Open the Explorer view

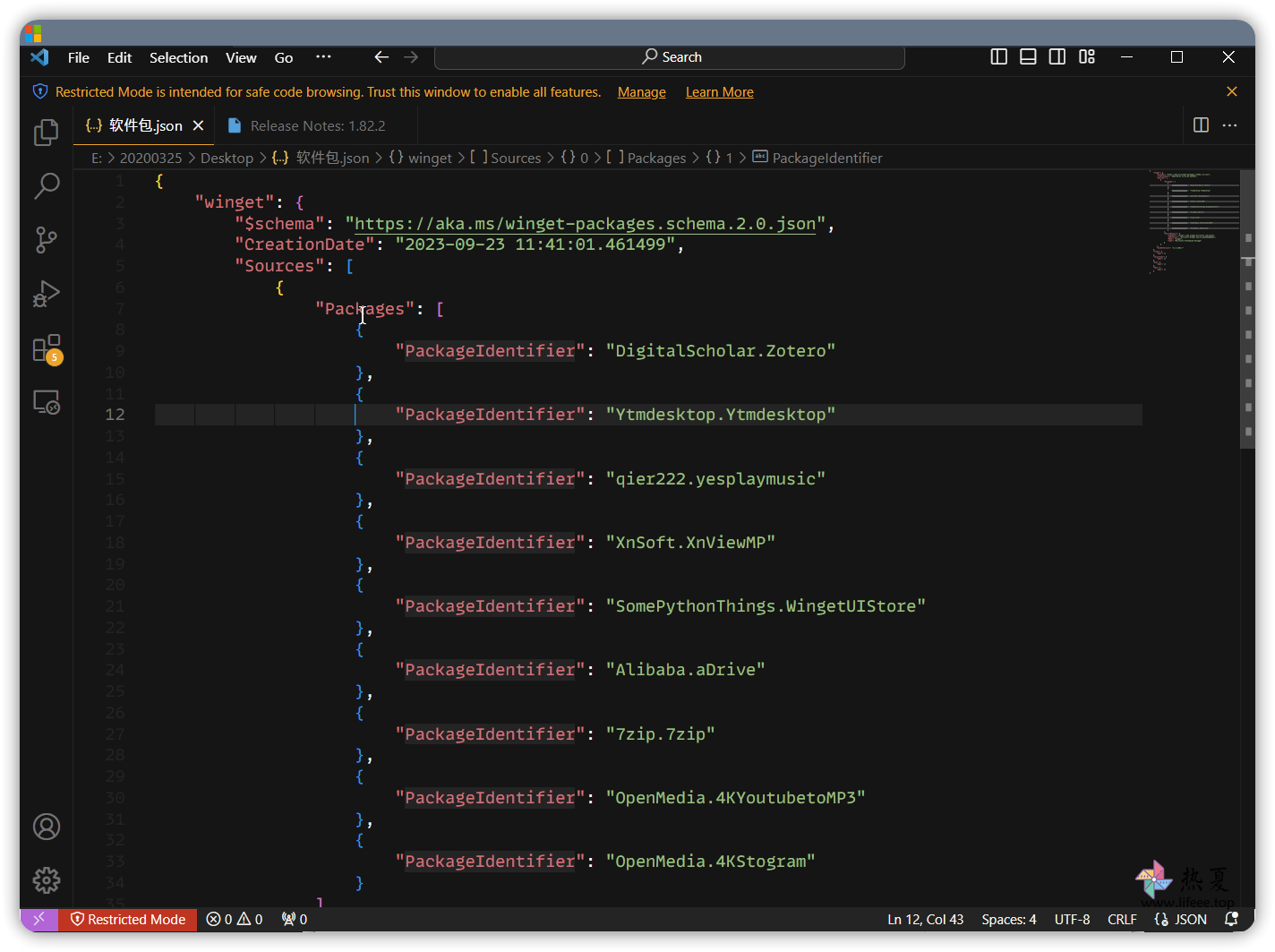click(47, 133)
